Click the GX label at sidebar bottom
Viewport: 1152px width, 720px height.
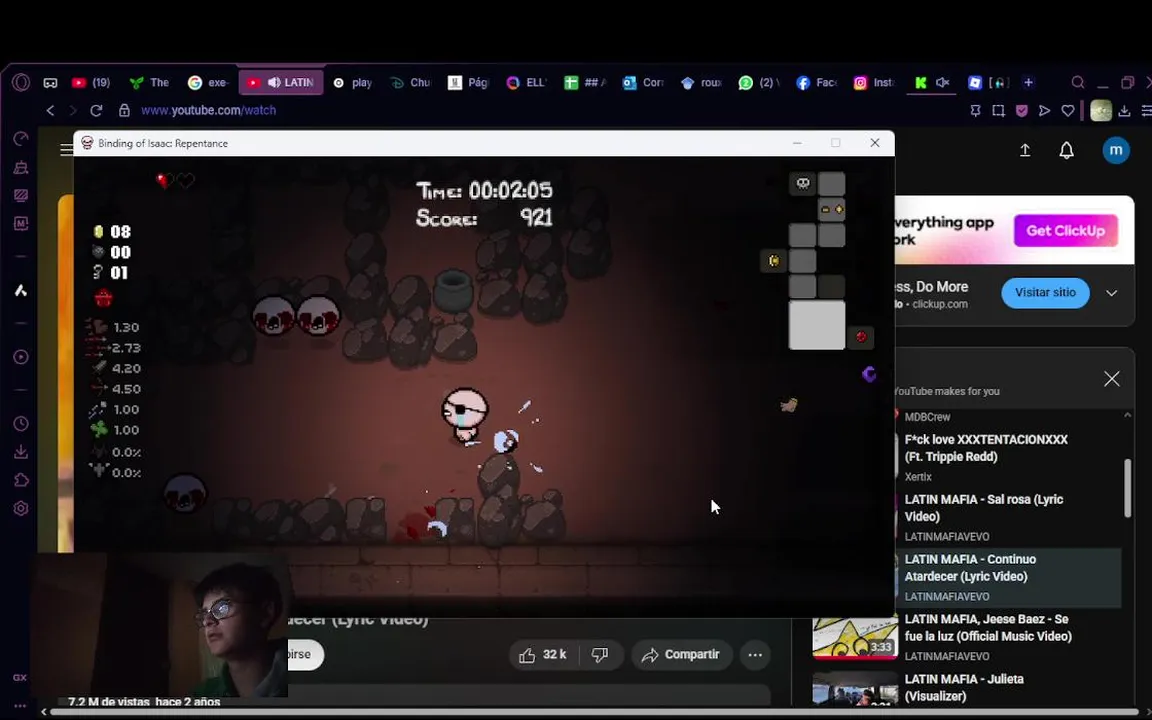click(x=20, y=677)
